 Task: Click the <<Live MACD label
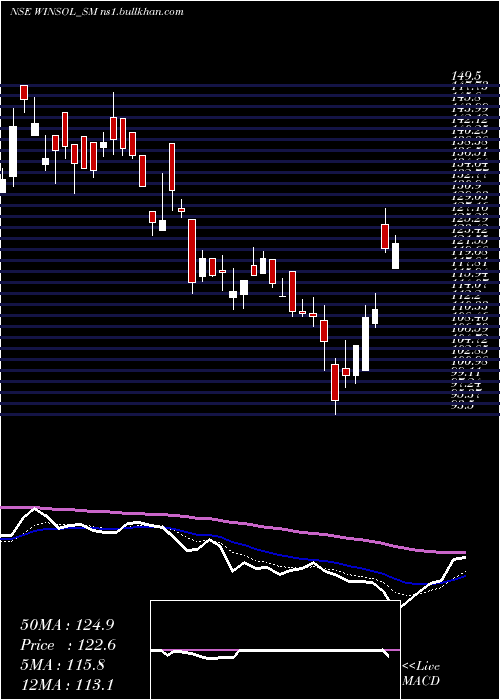421,674
